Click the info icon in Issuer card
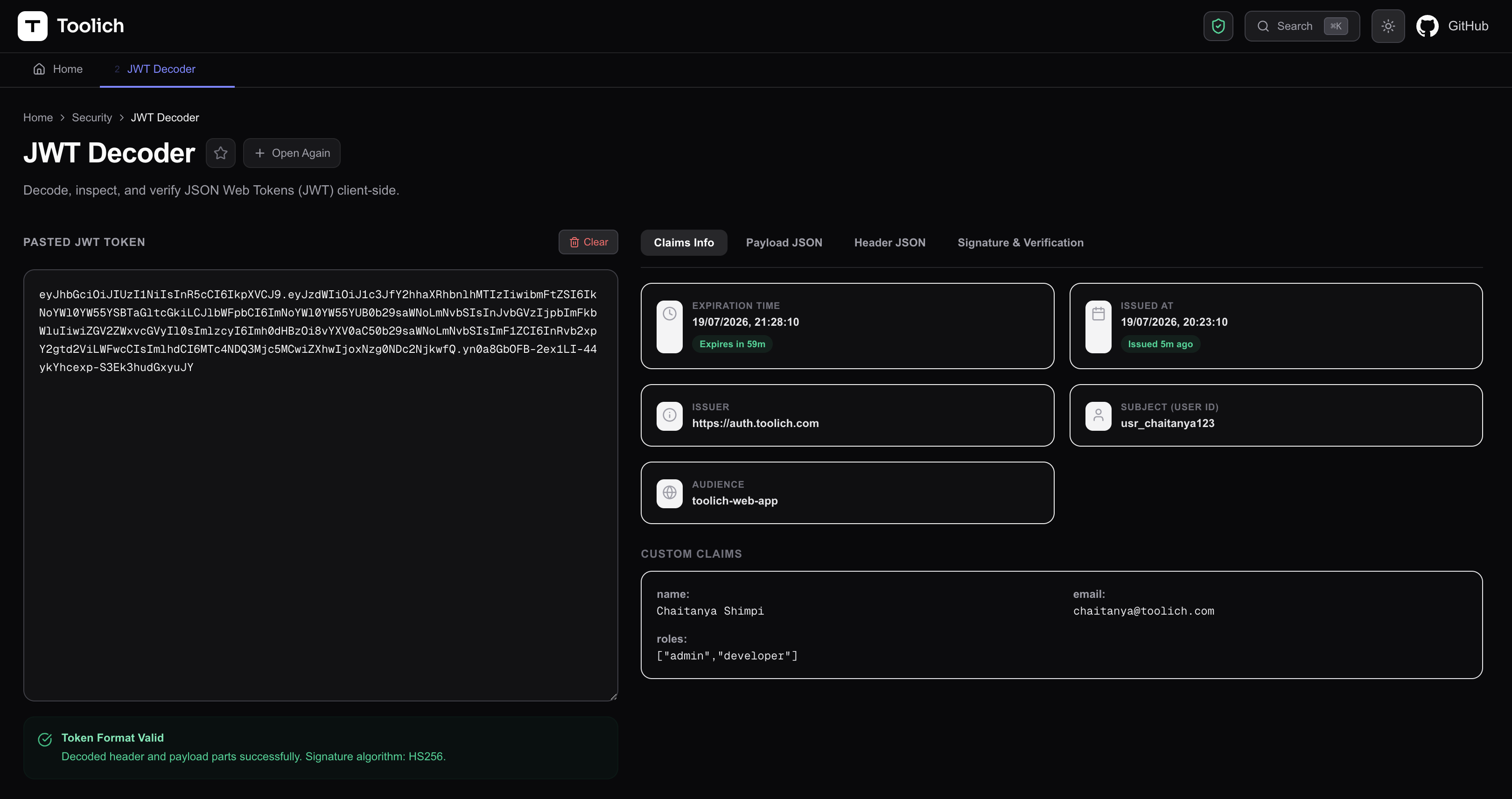 tap(670, 415)
